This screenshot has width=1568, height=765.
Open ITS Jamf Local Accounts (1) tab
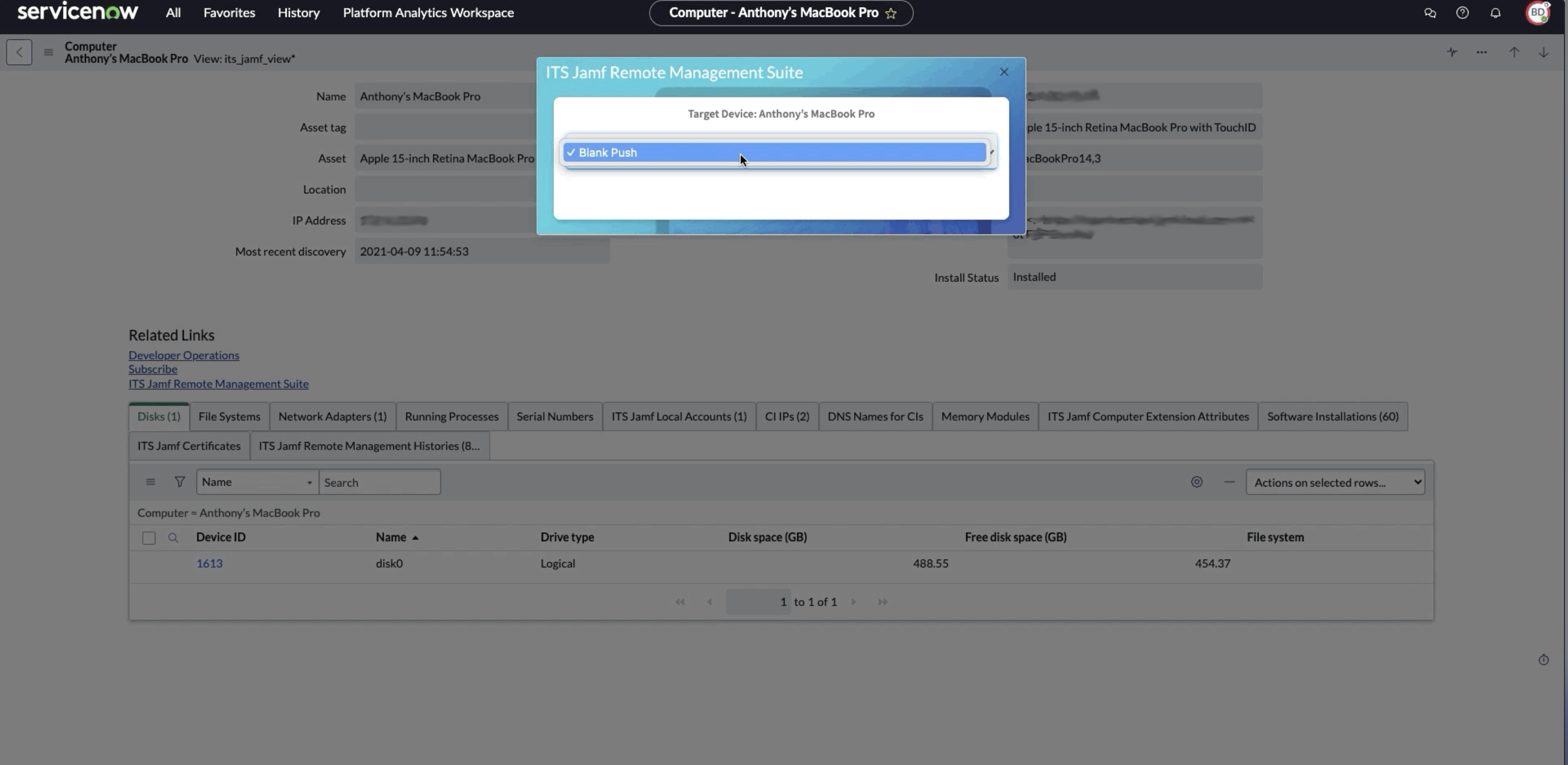pyautogui.click(x=679, y=416)
